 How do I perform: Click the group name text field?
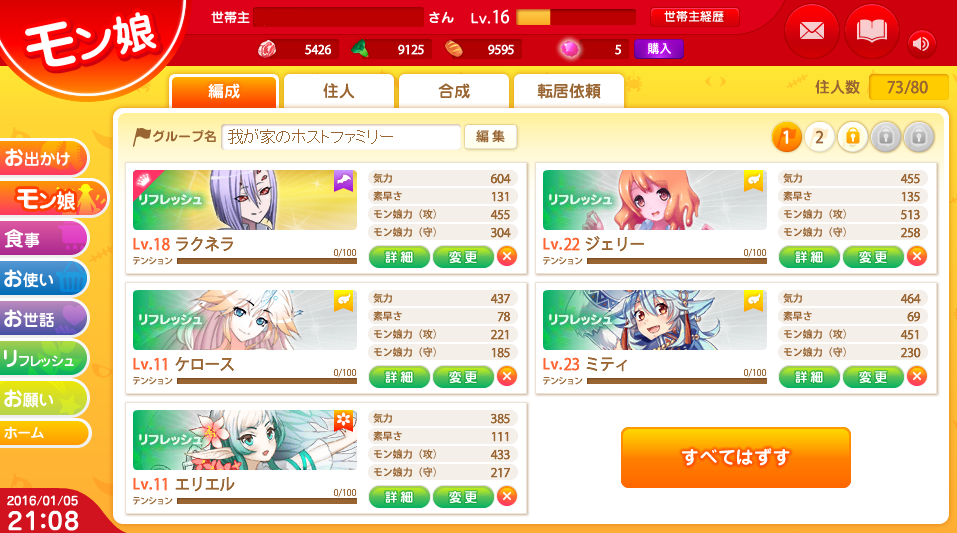(341, 137)
